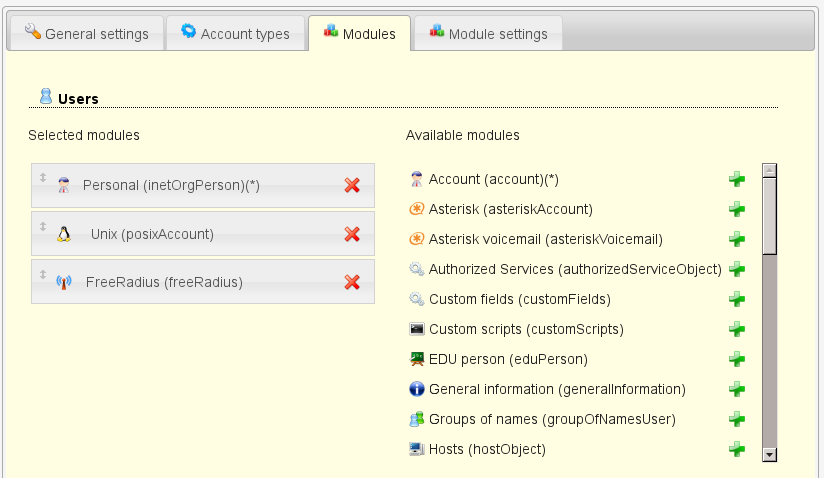Add EDU person module

pyautogui.click(x=737, y=359)
